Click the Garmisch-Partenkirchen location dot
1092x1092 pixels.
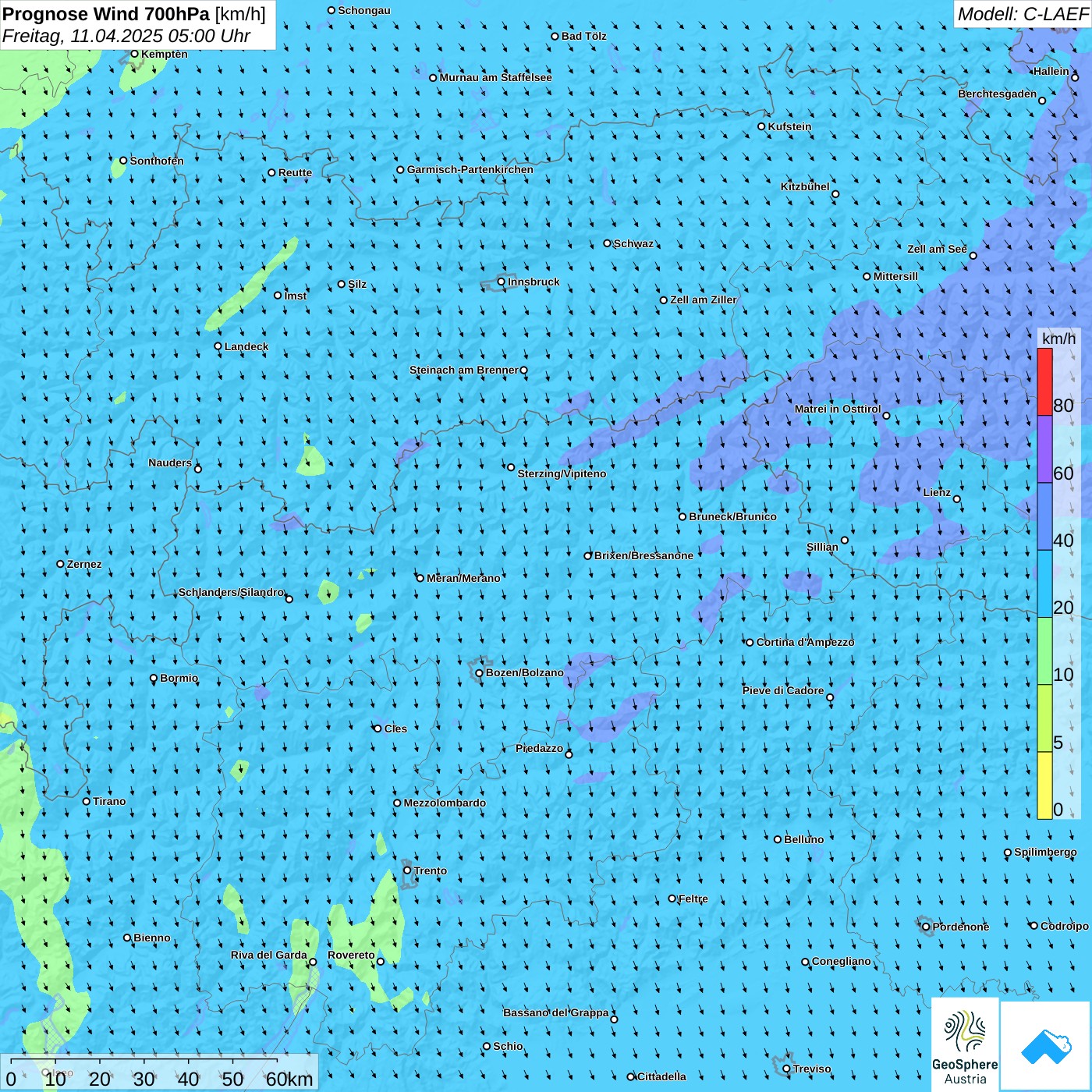pyautogui.click(x=400, y=169)
